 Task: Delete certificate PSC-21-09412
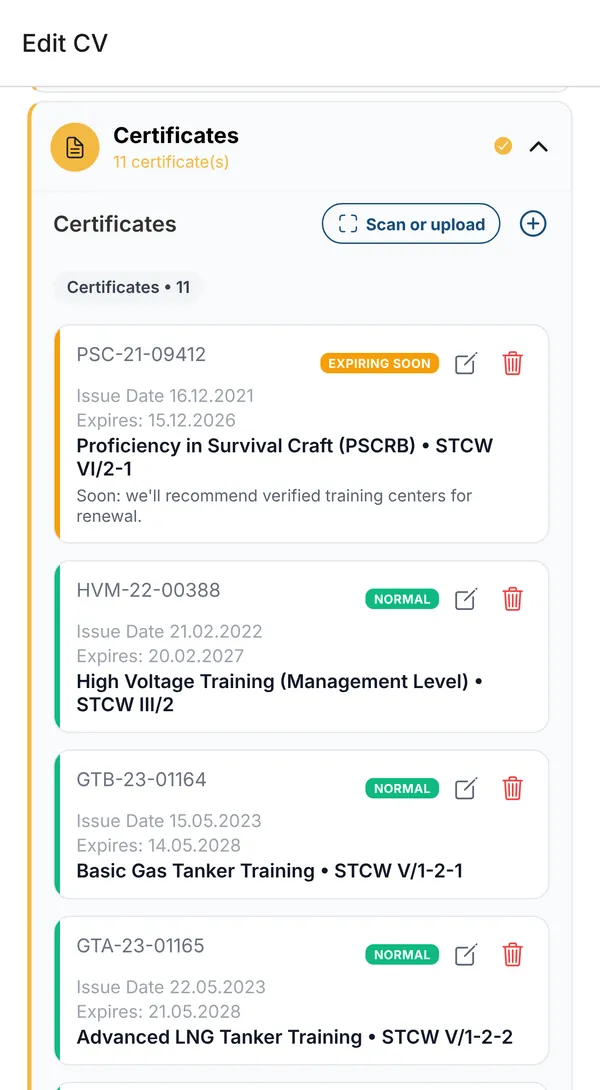pyautogui.click(x=512, y=363)
